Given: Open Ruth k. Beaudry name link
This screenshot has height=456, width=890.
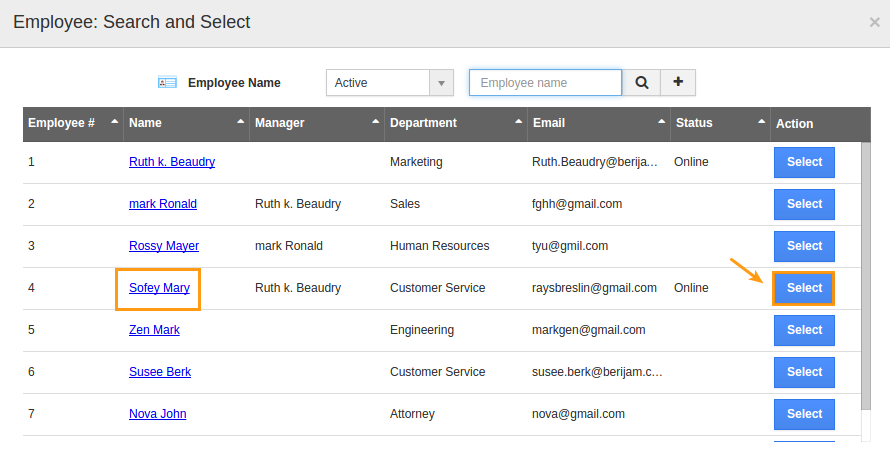Looking at the screenshot, I should click(172, 162).
